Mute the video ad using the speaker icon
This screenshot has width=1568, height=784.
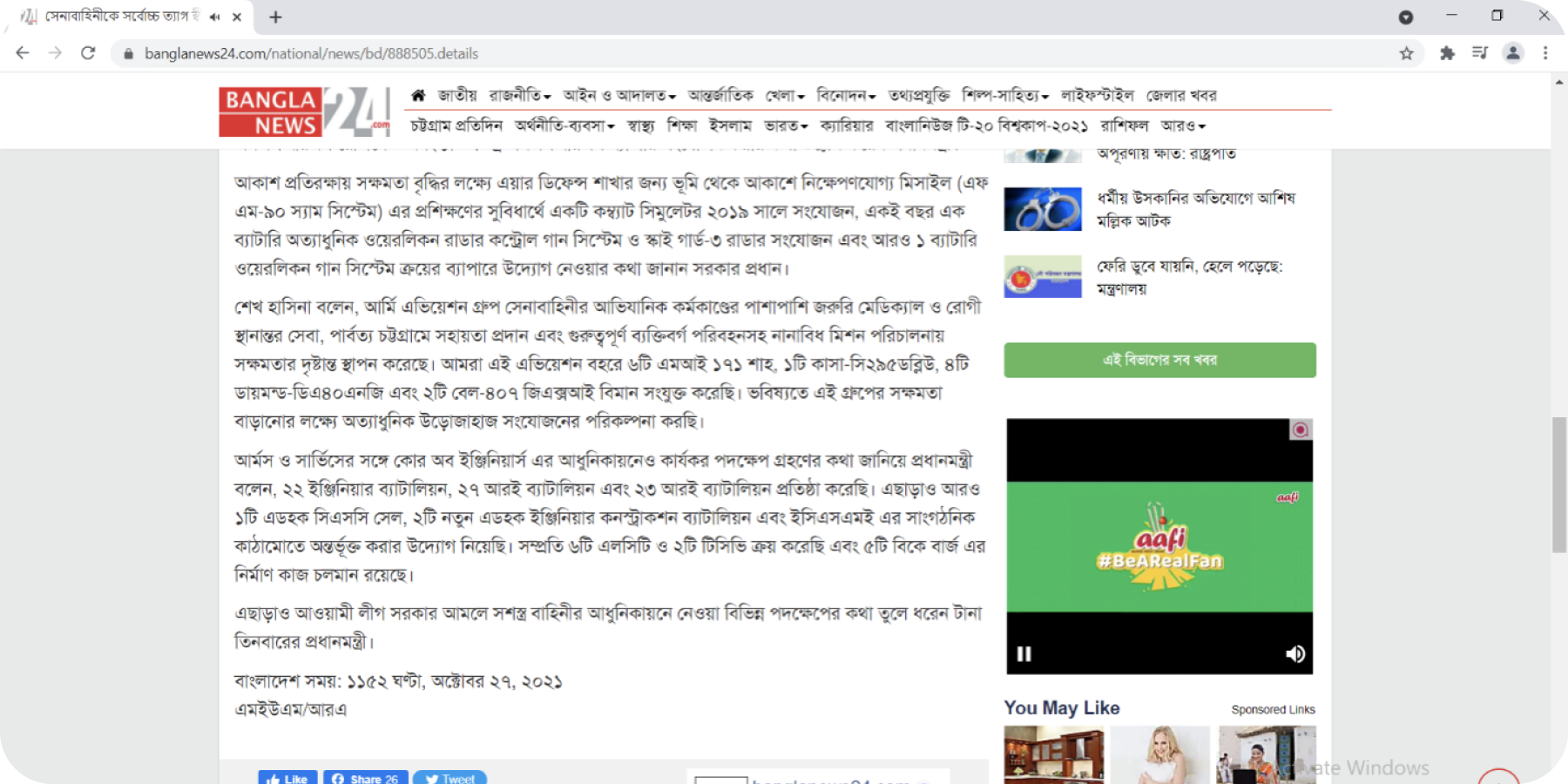pyautogui.click(x=1295, y=653)
